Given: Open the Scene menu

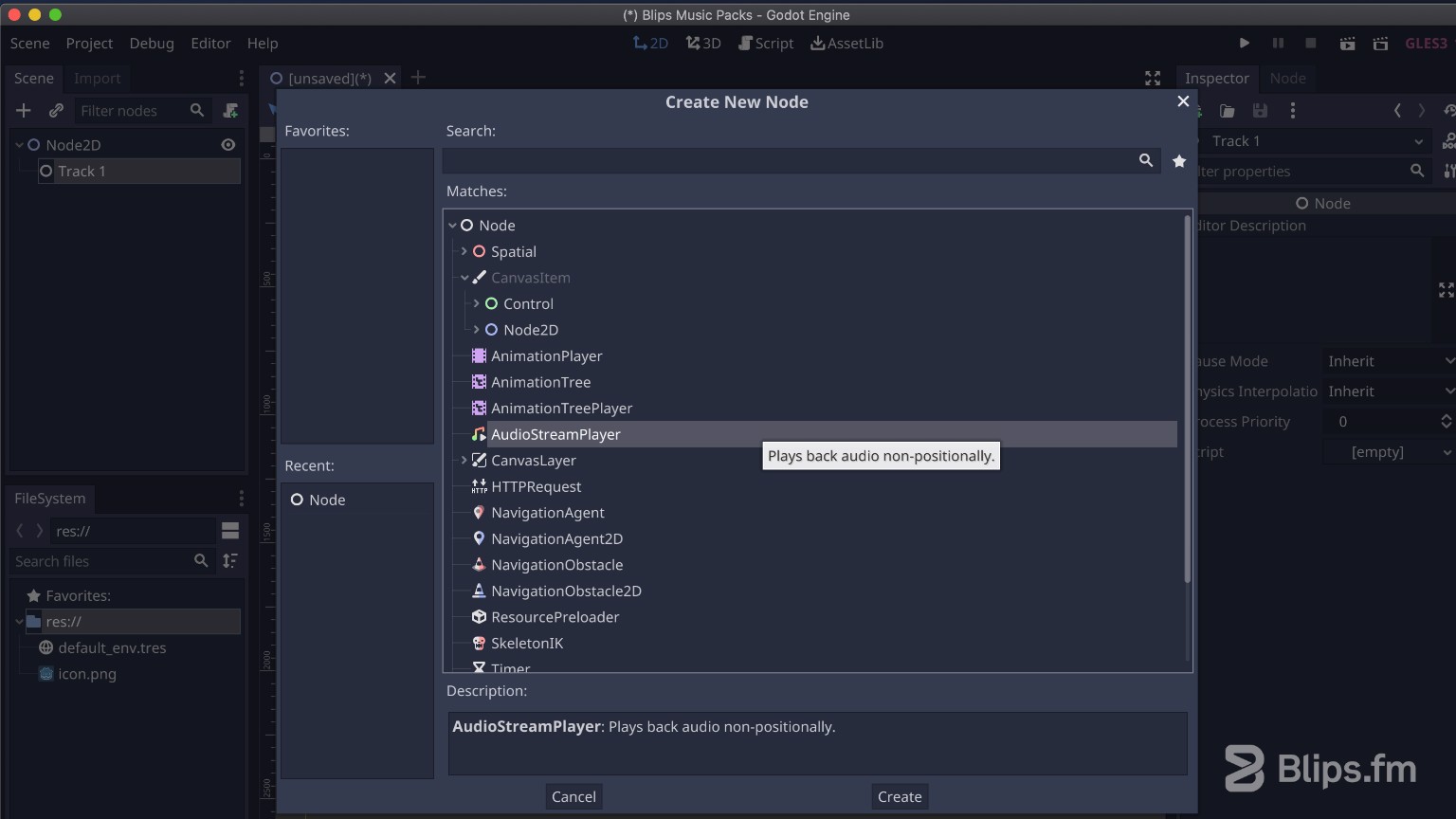Looking at the screenshot, I should click(29, 44).
